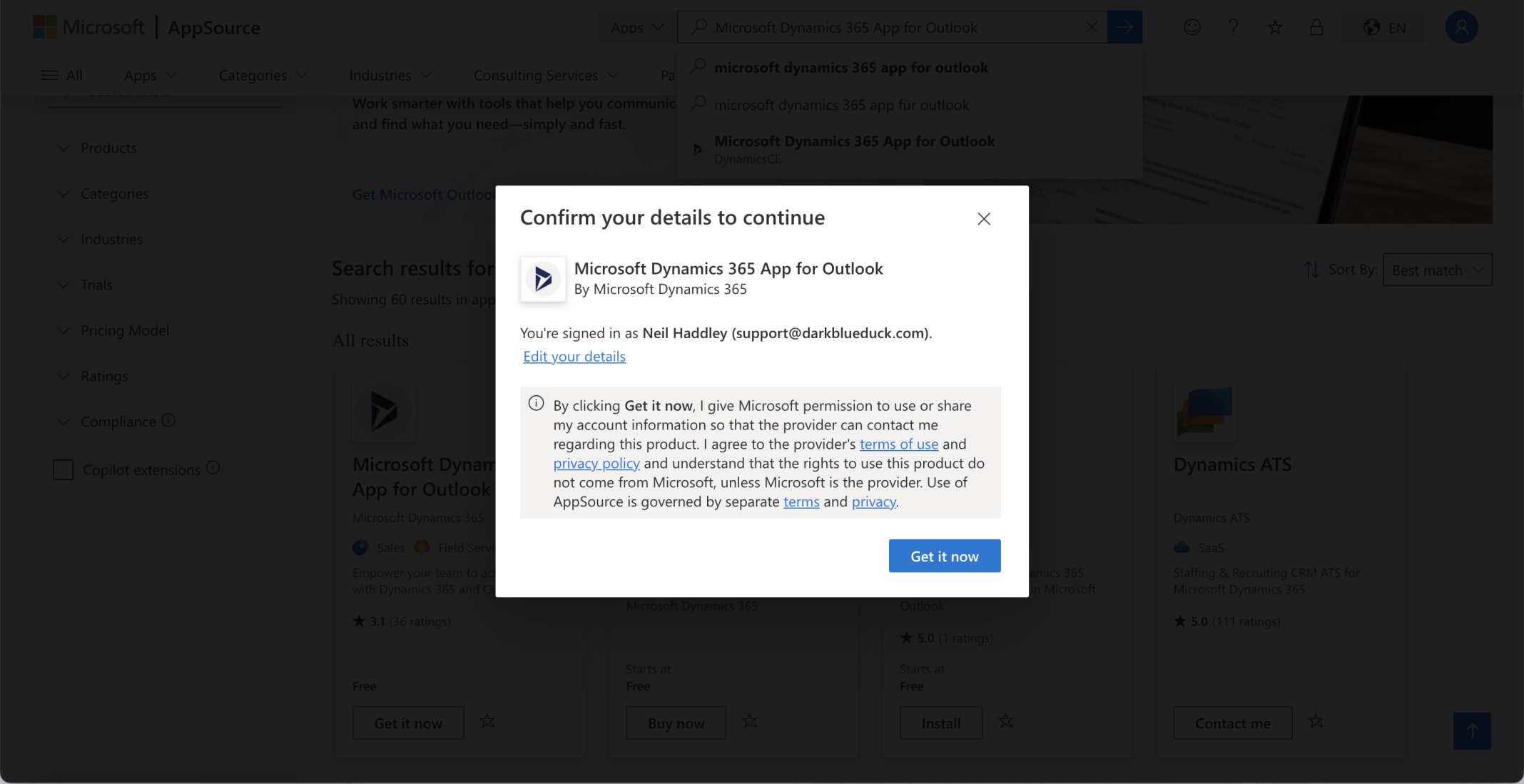Favorite the Dynamics ATS card with star
The image size is (1524, 784).
tap(1316, 722)
